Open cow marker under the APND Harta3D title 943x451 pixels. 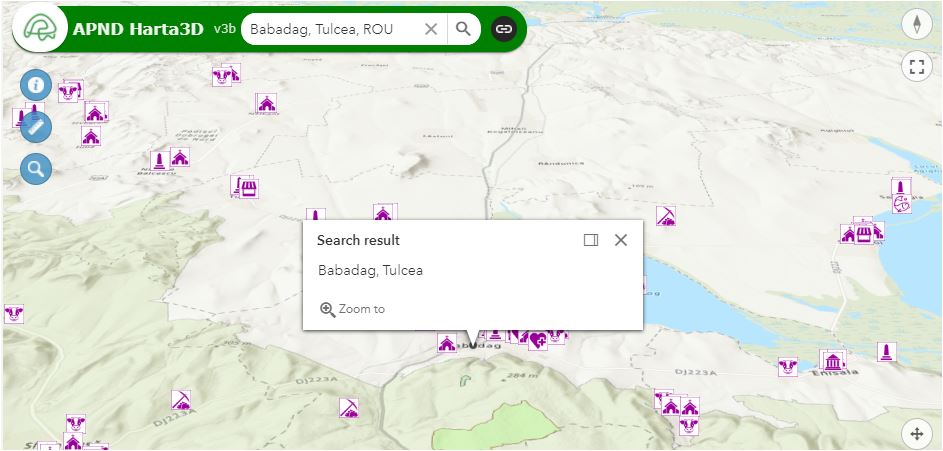click(x=221, y=76)
